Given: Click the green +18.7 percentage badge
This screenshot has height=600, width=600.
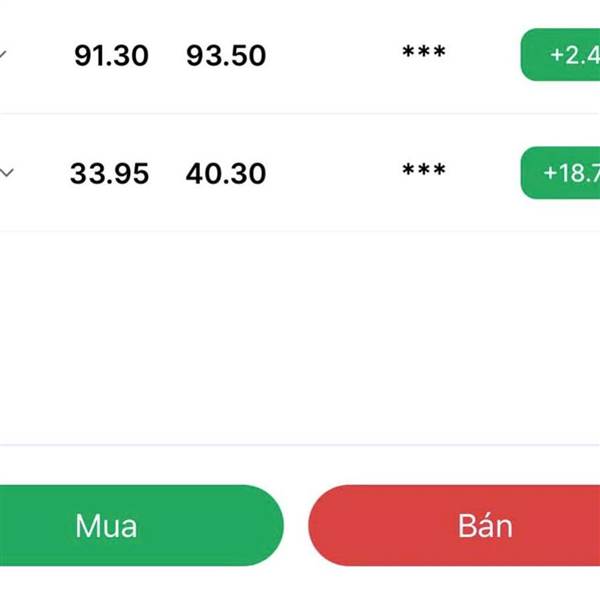Looking at the screenshot, I should tap(562, 173).
